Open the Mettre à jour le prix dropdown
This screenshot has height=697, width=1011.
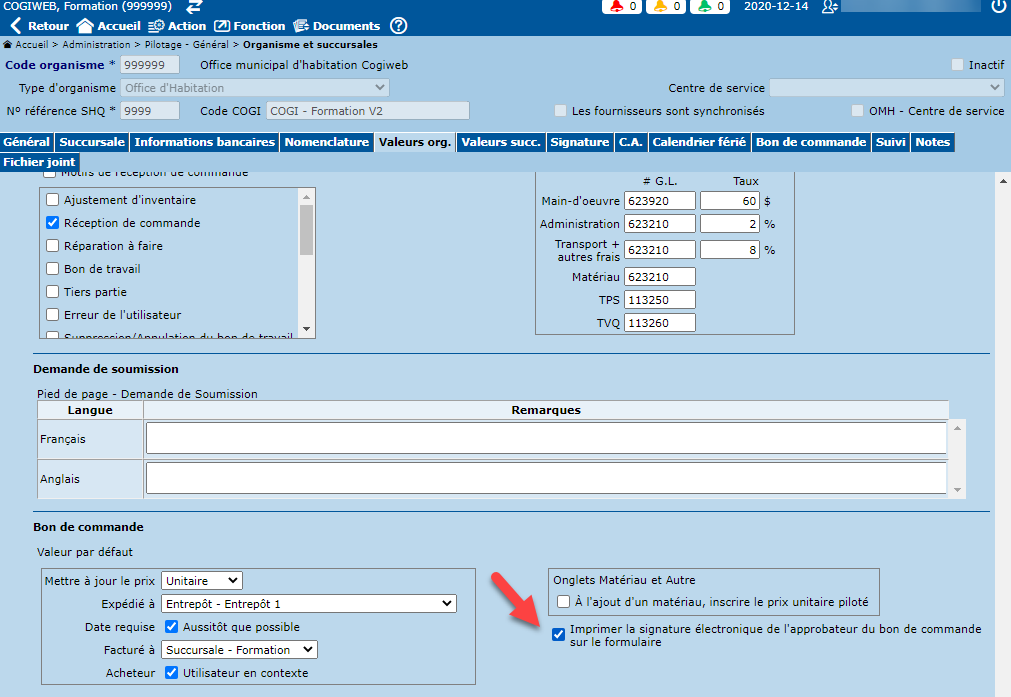(202, 580)
